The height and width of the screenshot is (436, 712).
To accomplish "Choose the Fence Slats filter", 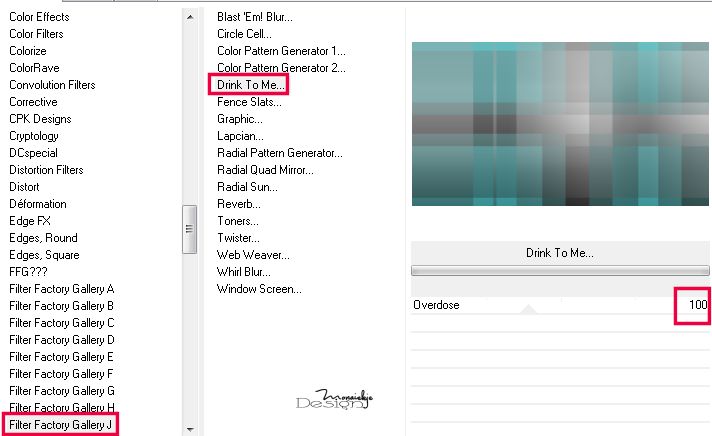I will 249,102.
